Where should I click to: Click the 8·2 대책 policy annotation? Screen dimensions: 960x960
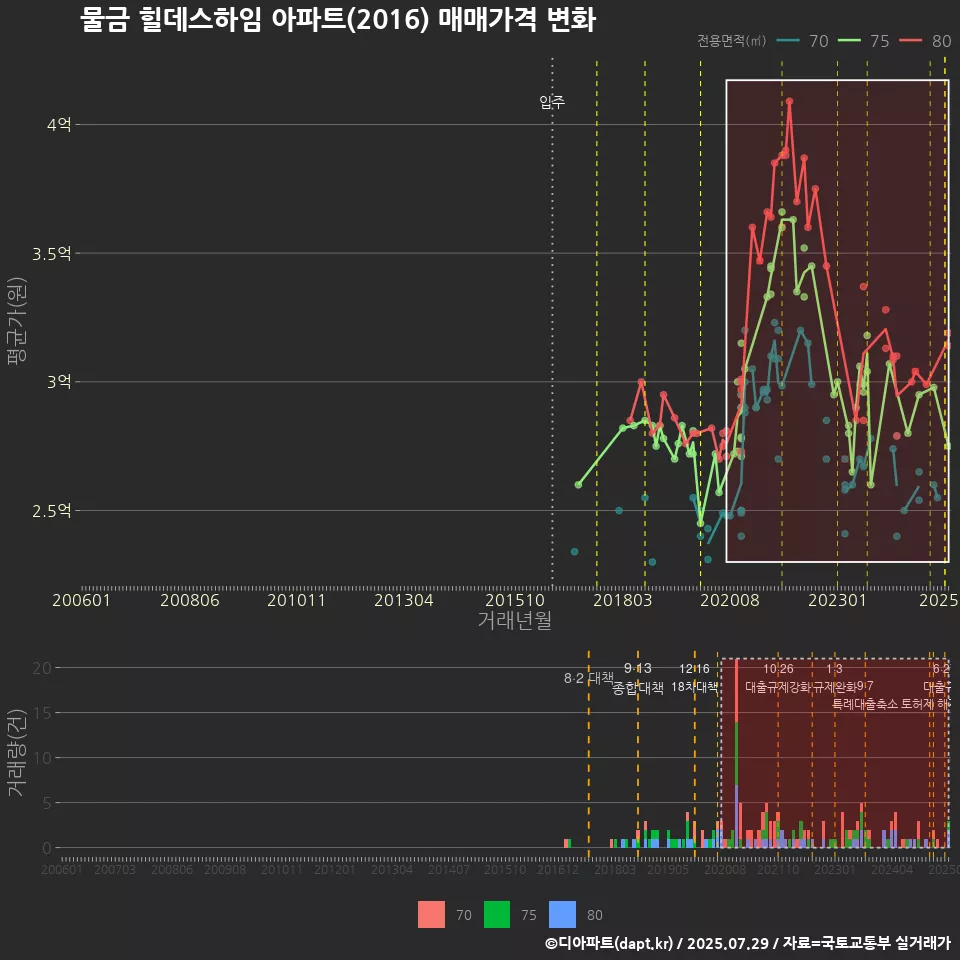(588, 678)
